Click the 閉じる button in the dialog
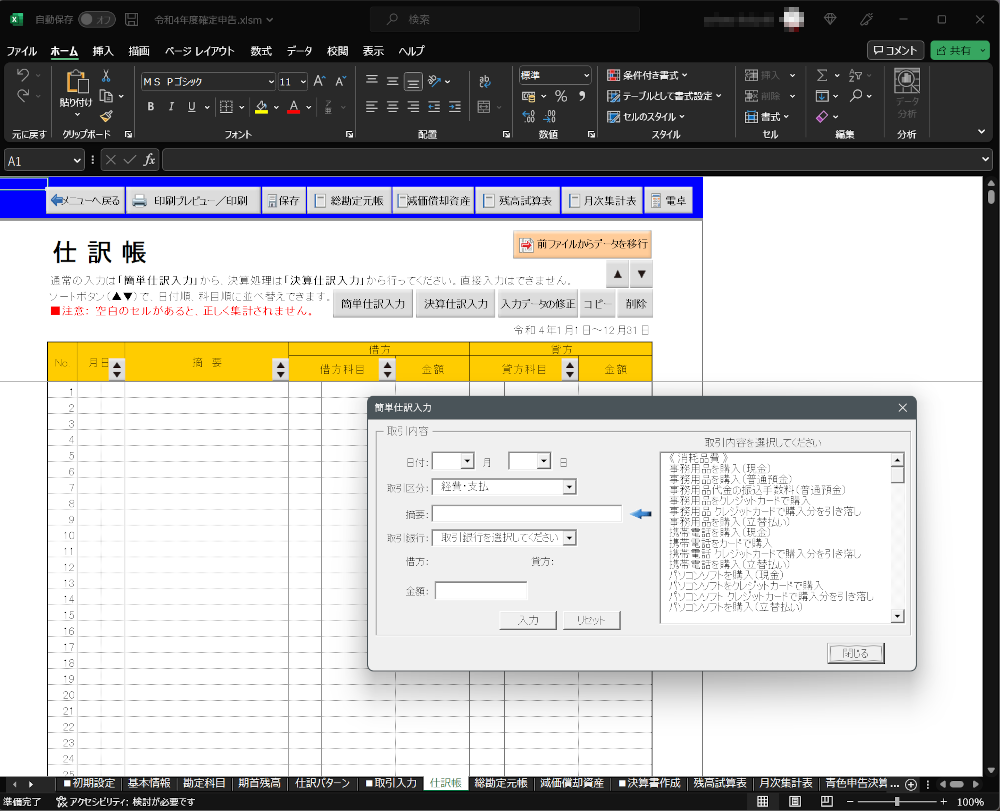The height and width of the screenshot is (811, 1000). pos(856,654)
